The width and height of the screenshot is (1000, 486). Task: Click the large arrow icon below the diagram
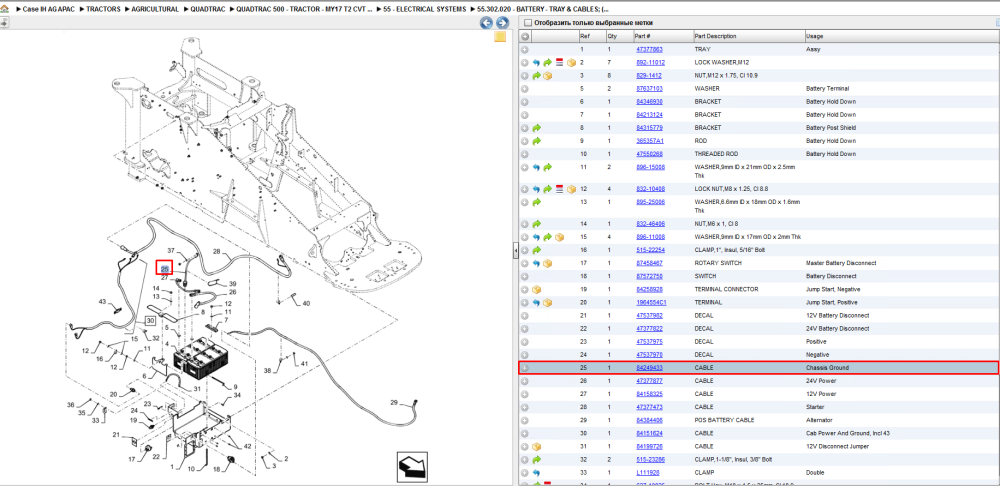click(x=412, y=468)
